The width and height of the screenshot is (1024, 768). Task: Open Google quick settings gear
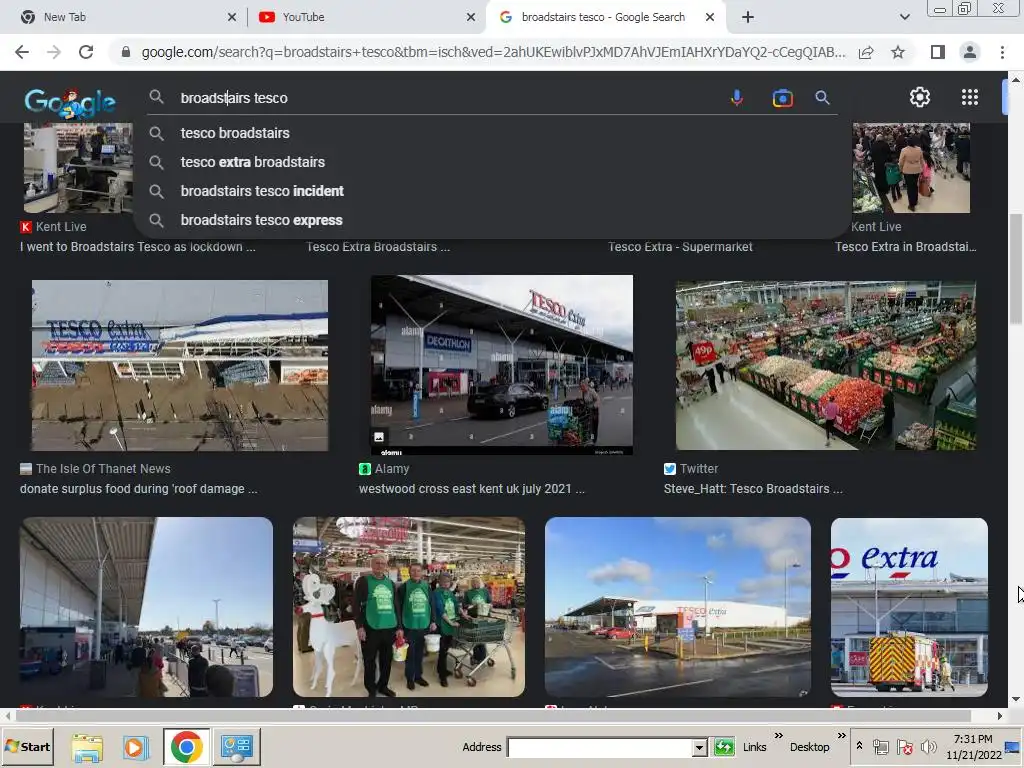(920, 97)
